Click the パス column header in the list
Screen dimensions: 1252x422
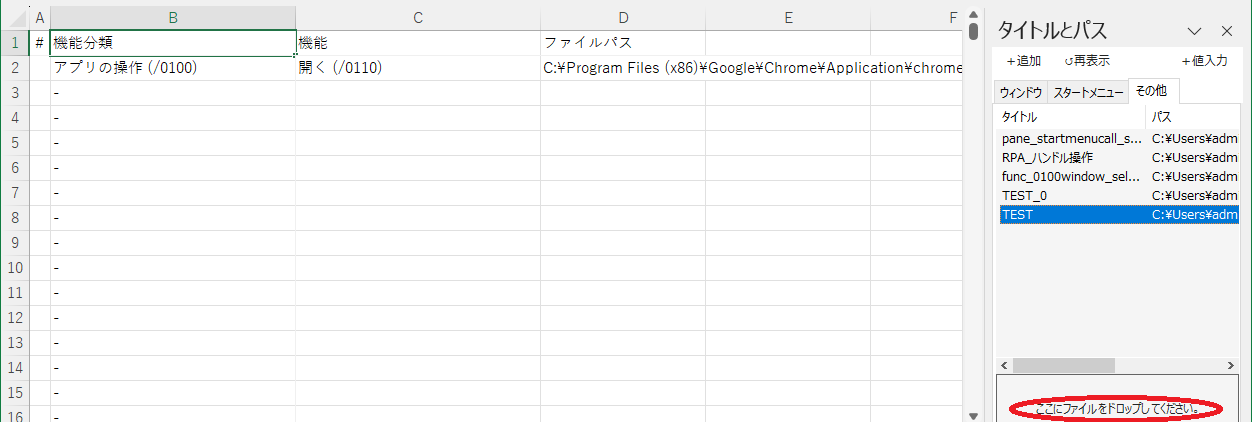click(1190, 117)
